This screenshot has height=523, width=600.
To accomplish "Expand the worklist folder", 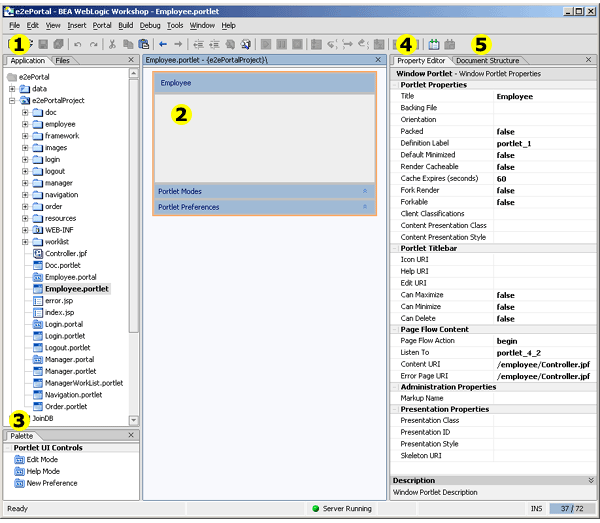I will pos(25,242).
